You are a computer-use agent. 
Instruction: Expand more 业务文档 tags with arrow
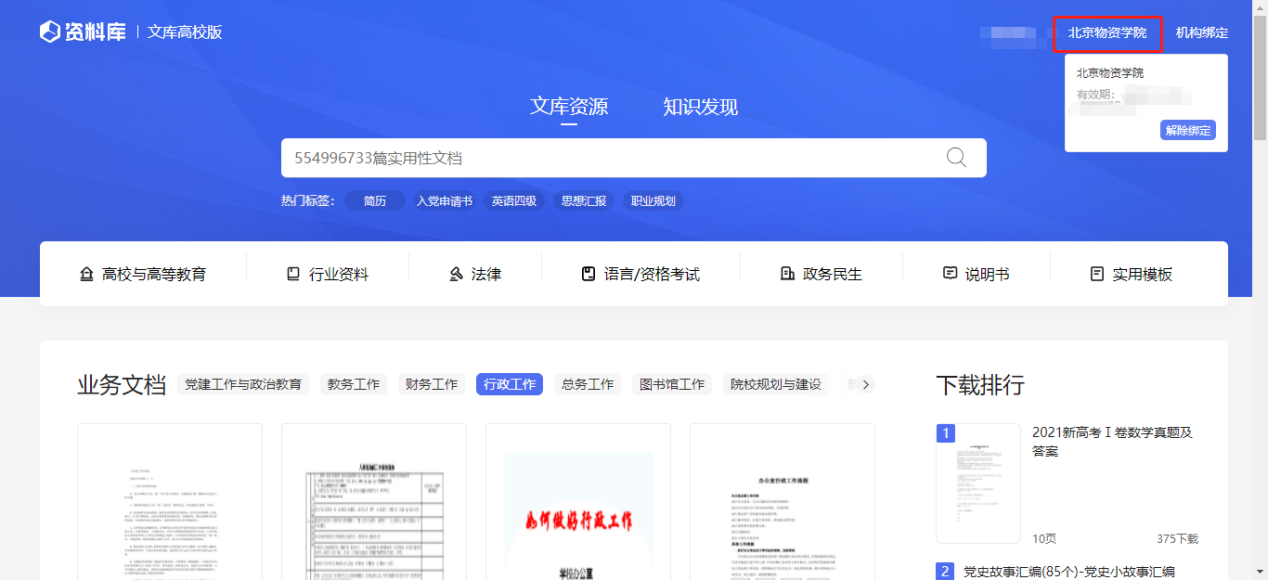pyautogui.click(x=866, y=384)
